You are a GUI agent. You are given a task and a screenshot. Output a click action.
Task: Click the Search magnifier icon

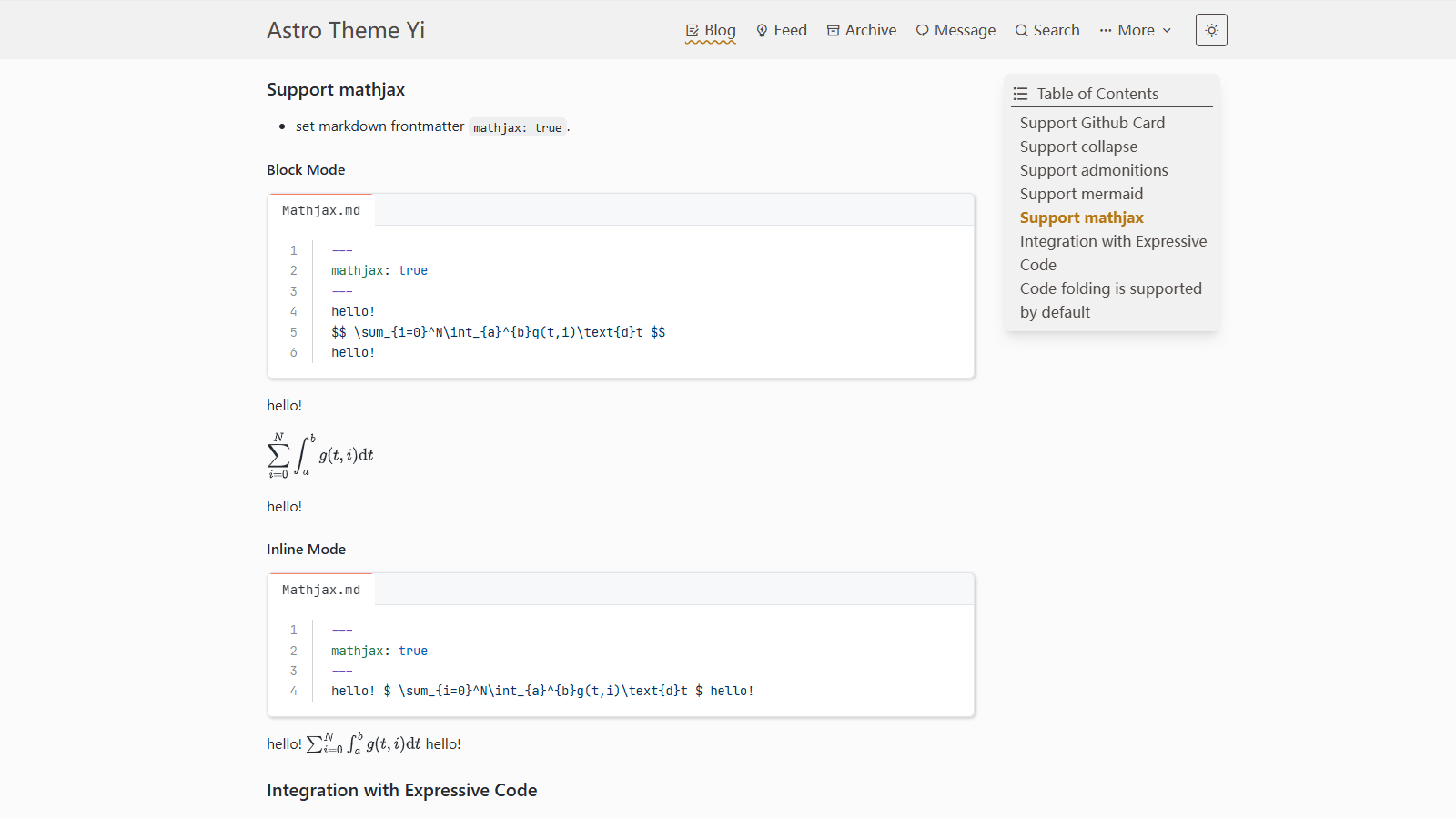(x=1021, y=31)
